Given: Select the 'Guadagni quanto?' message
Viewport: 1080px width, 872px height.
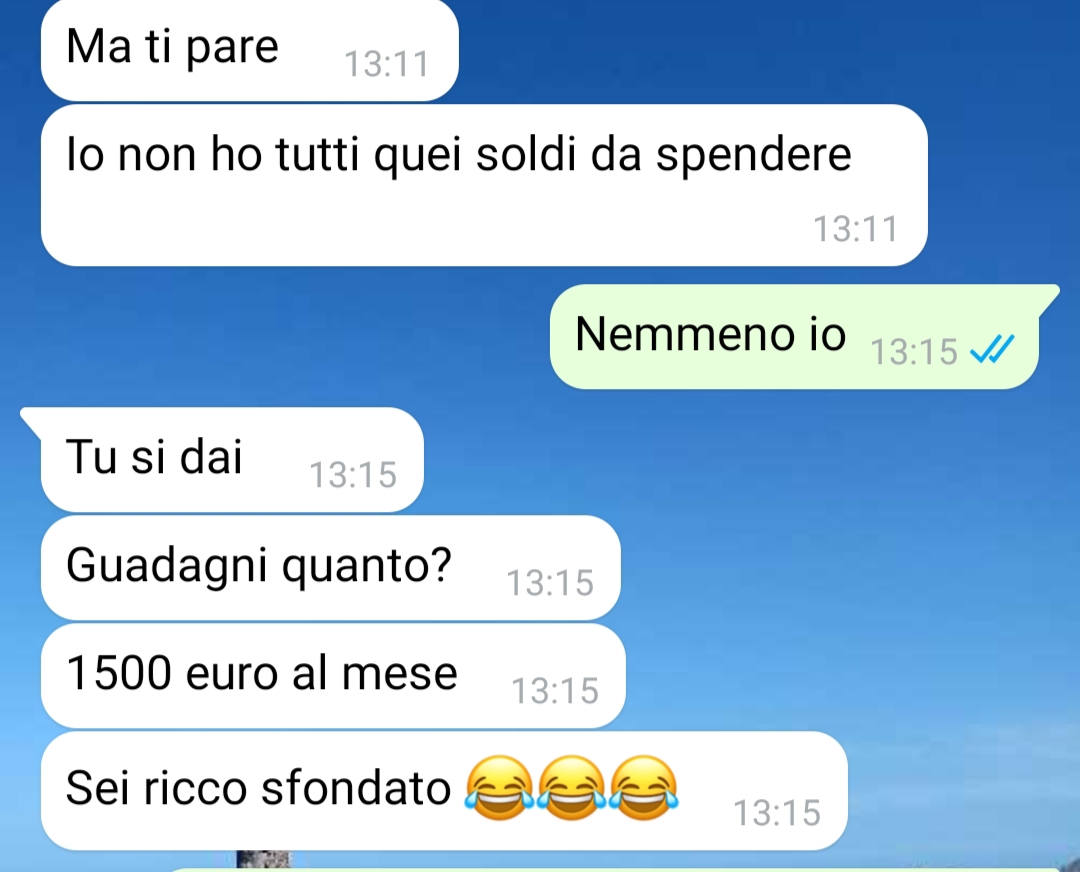Looking at the screenshot, I should point(331,568).
